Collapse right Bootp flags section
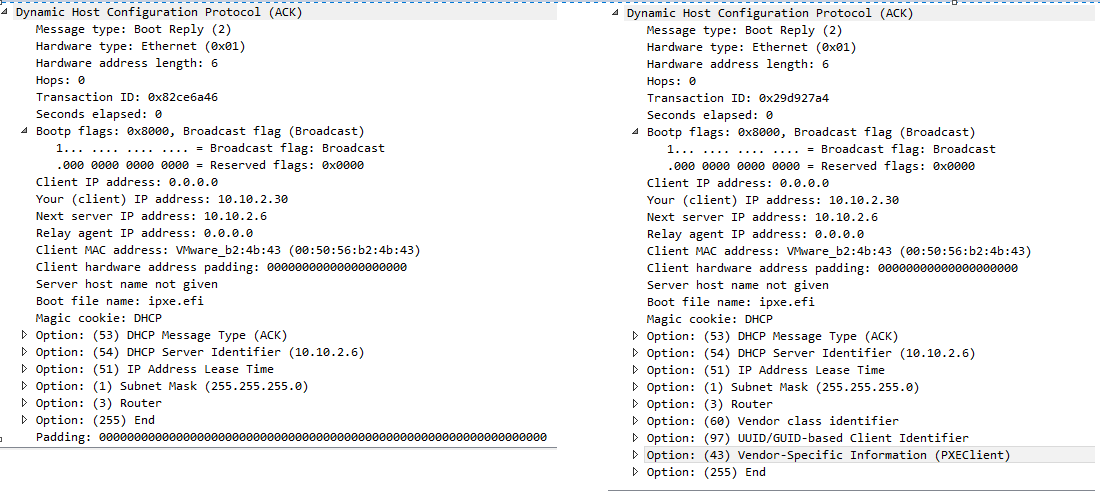The height and width of the screenshot is (498, 1100). [636, 132]
